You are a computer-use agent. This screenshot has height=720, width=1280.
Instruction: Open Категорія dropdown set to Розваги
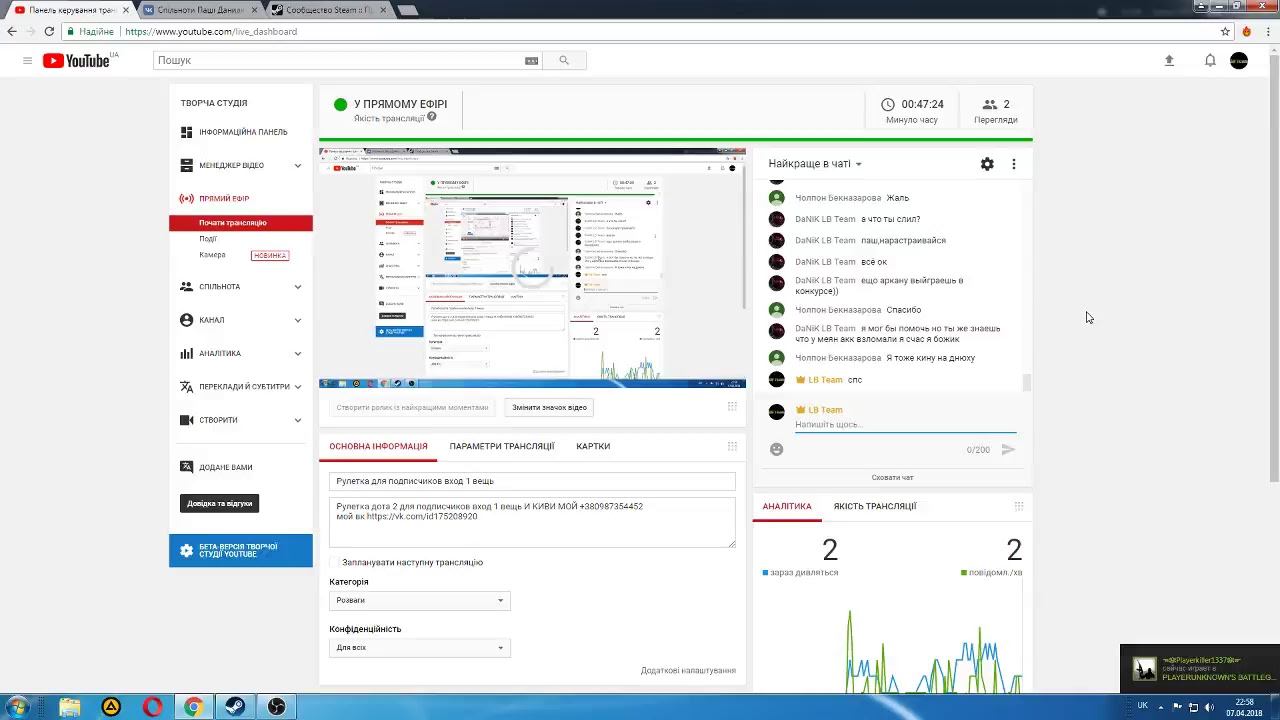click(420, 601)
